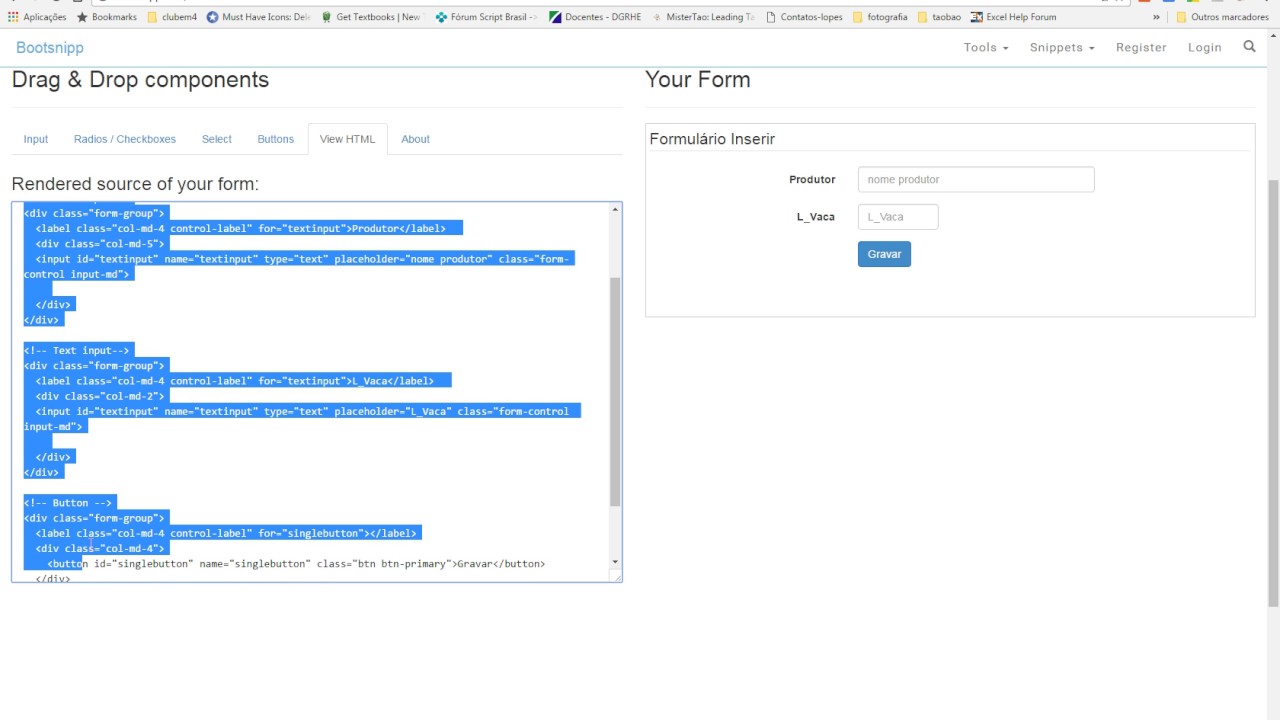Switch to the Buttons tab
The height and width of the screenshot is (720, 1280).
click(x=276, y=139)
